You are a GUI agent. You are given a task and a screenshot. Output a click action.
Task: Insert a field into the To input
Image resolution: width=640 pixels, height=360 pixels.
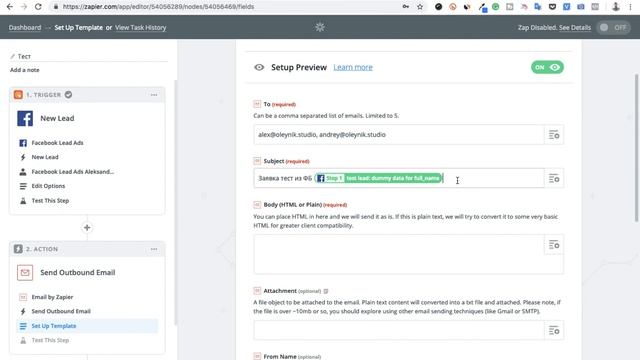pyautogui.click(x=554, y=135)
